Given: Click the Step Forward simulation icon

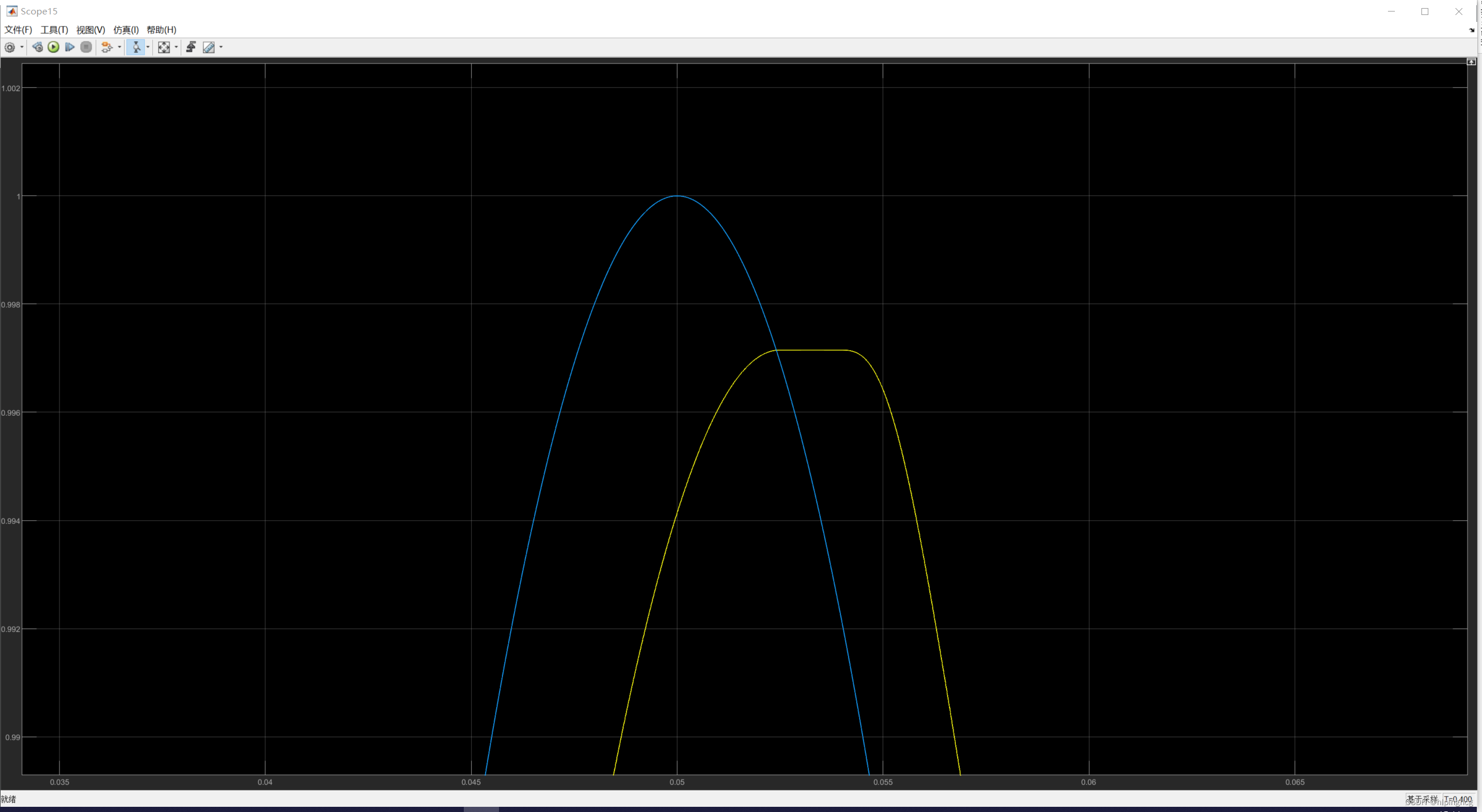Looking at the screenshot, I should pyautogui.click(x=70, y=47).
